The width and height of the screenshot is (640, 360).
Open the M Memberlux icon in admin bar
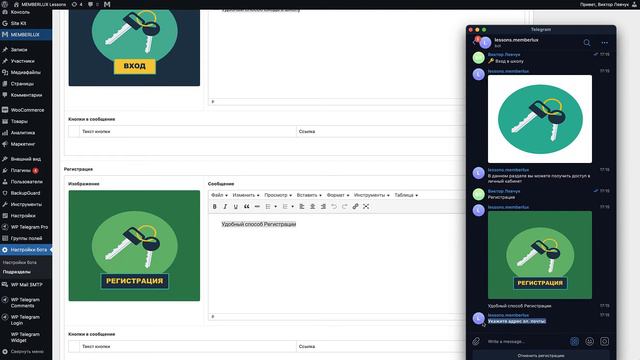coord(107,4)
